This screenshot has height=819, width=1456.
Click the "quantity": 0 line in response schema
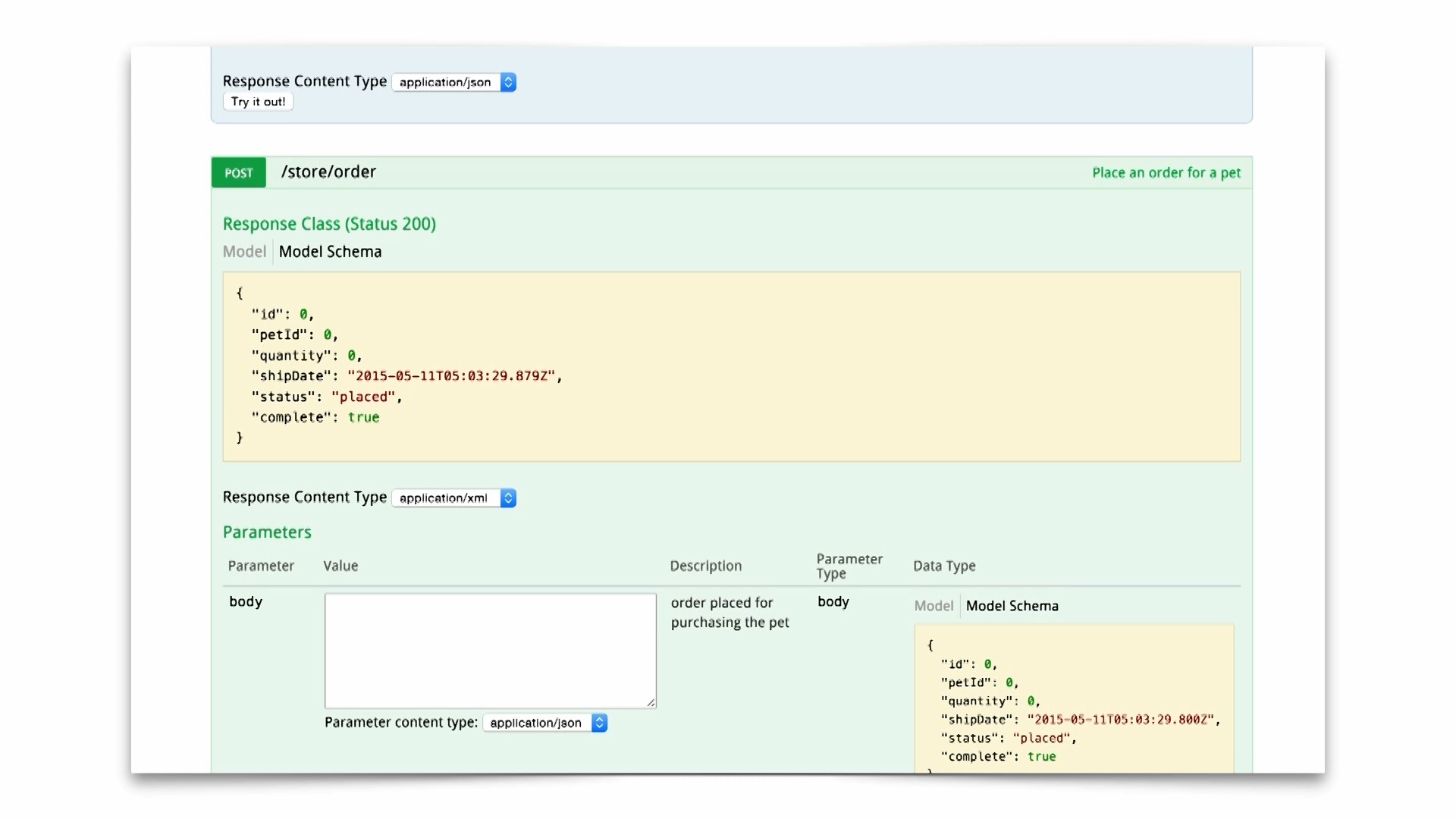pos(306,355)
